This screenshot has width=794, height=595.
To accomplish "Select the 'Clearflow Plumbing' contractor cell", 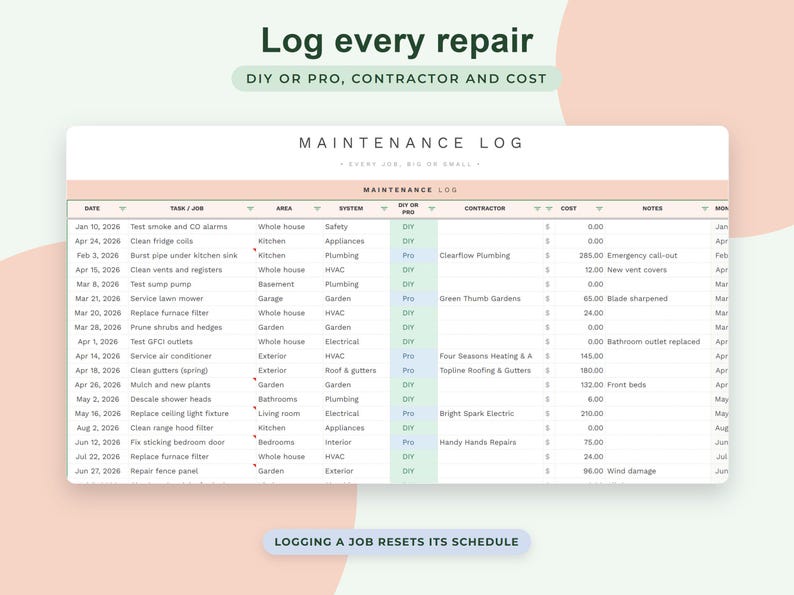I will click(x=490, y=256).
